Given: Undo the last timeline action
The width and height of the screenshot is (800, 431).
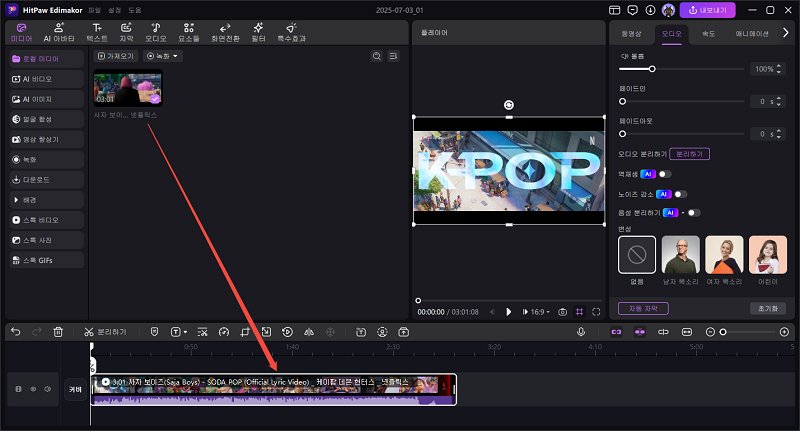Looking at the screenshot, I should 15,332.
